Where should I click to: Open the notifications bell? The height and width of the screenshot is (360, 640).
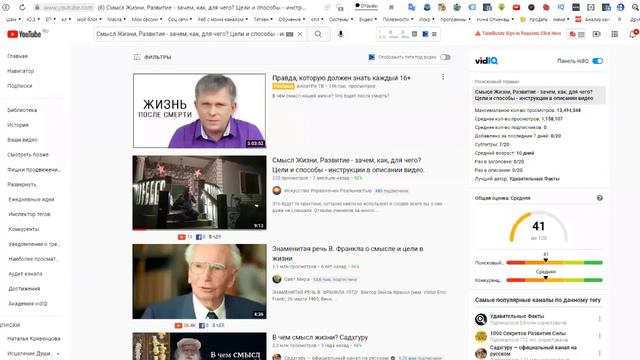pos(633,34)
